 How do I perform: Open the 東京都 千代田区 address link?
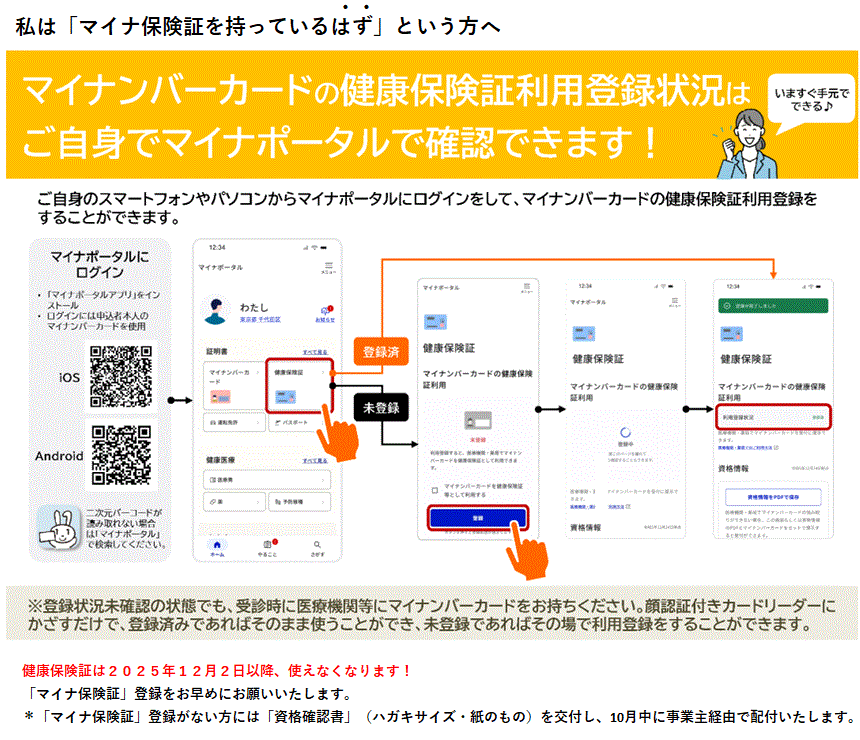point(260,319)
